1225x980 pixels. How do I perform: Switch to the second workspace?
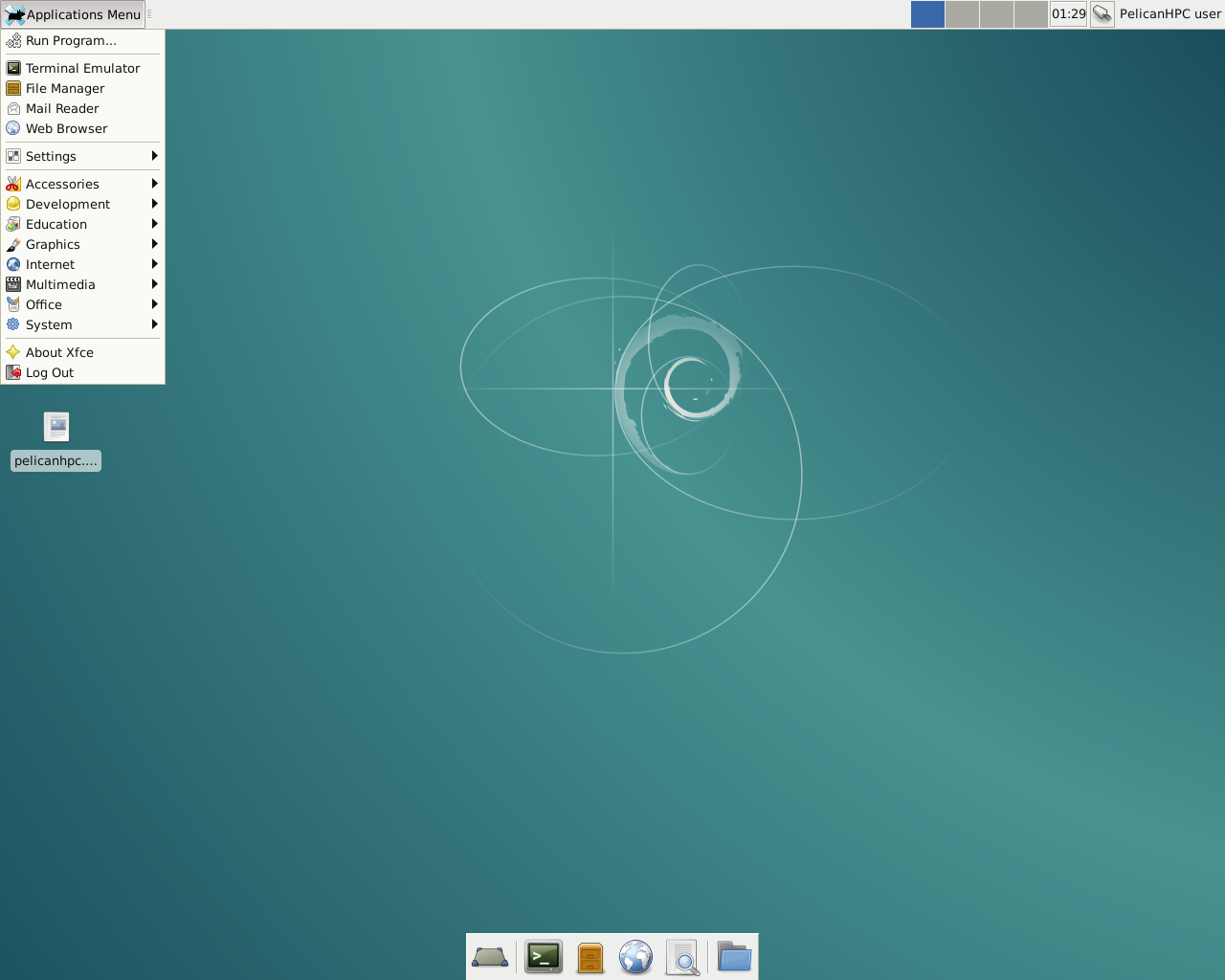coord(962,14)
